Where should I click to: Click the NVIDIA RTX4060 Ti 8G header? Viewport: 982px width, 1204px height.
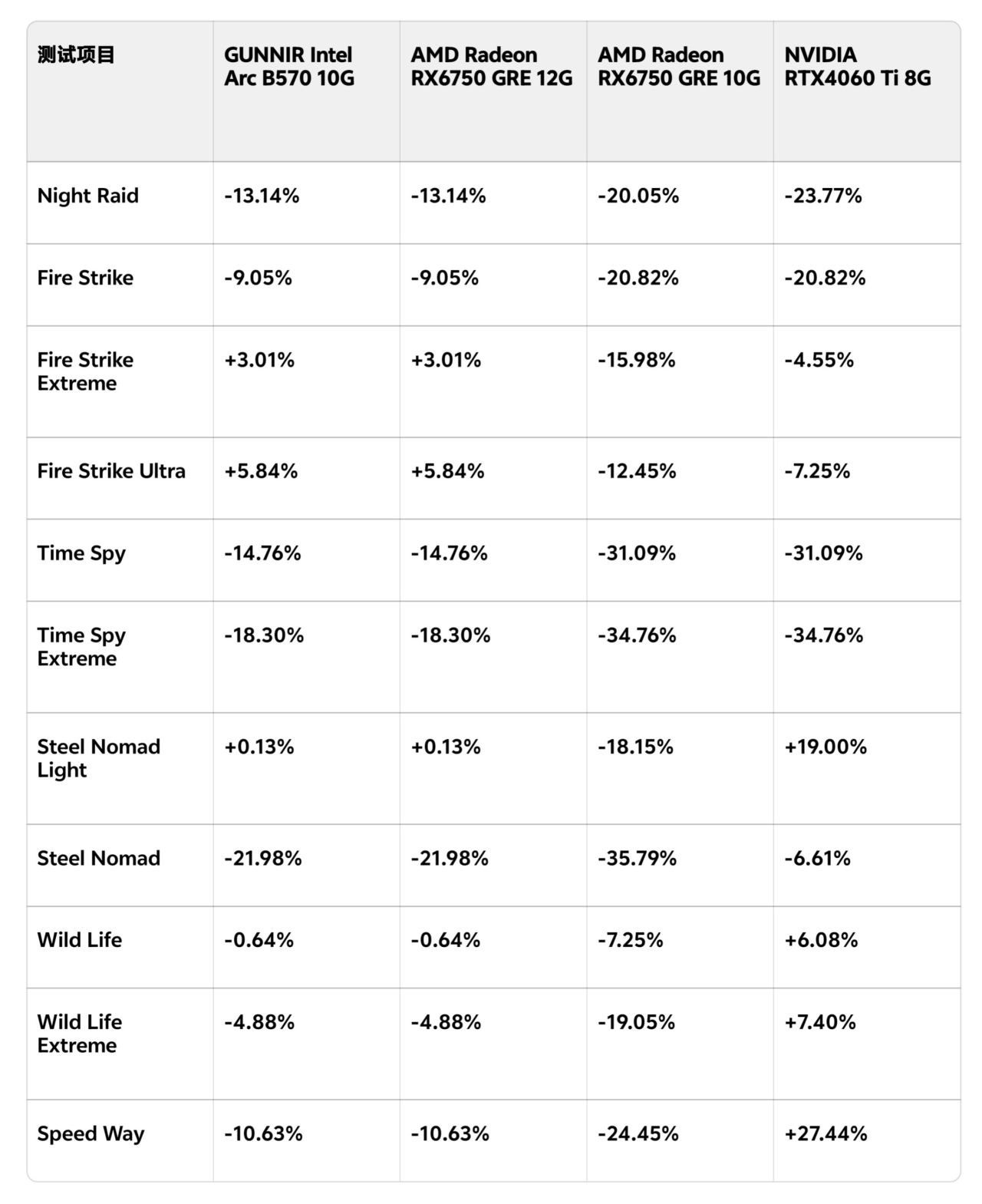point(857,67)
